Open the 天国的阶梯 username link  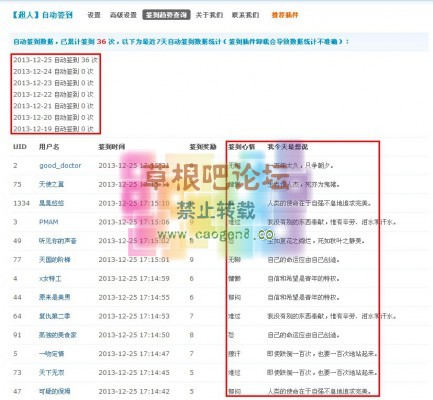point(55,259)
